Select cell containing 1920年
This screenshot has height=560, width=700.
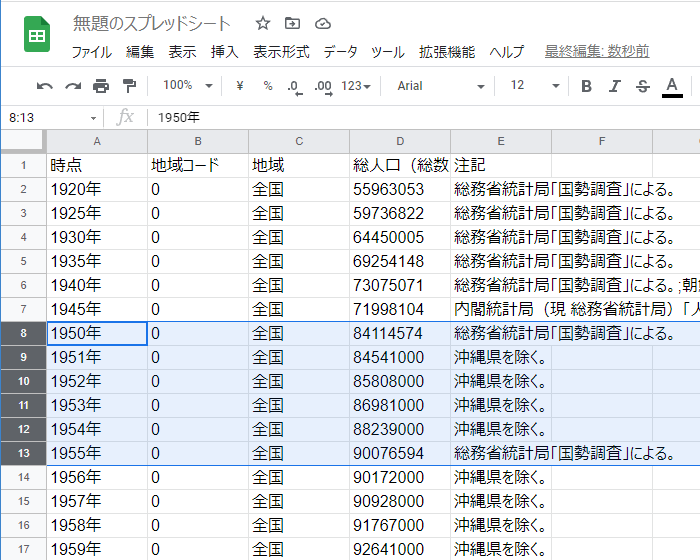pos(97,189)
